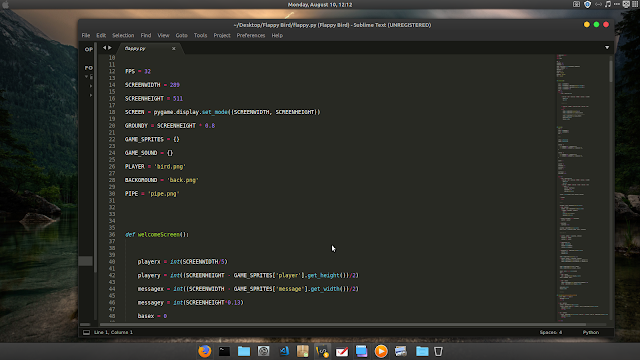Click the 'pipe.png' string

pyautogui.click(x=163, y=193)
